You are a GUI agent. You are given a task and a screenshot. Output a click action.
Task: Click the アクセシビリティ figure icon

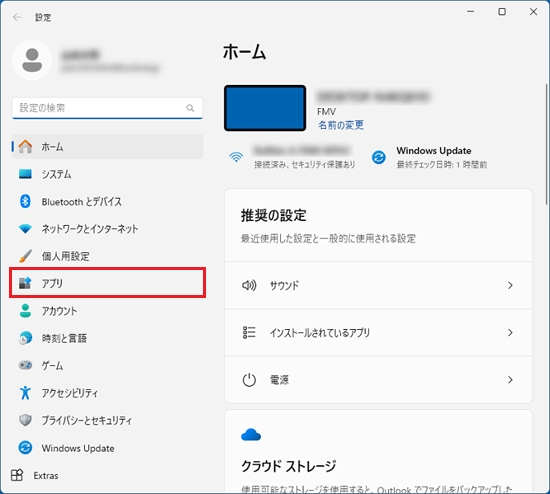(25, 393)
